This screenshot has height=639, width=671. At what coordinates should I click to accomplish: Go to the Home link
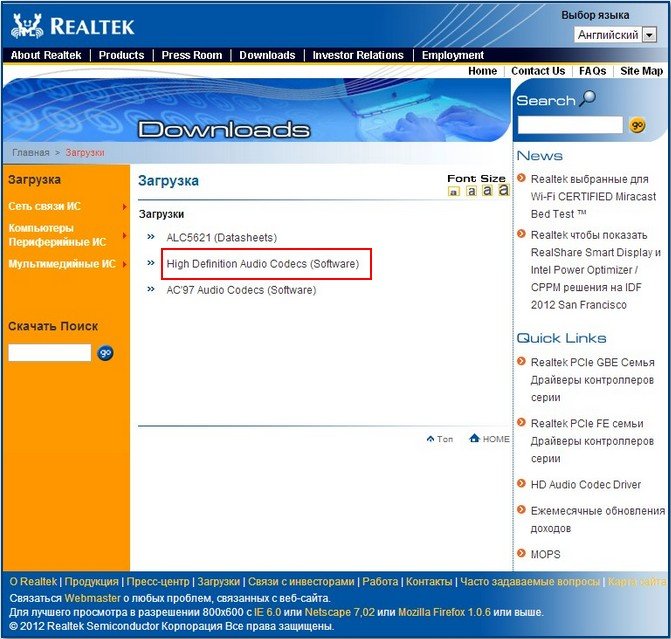coord(482,71)
